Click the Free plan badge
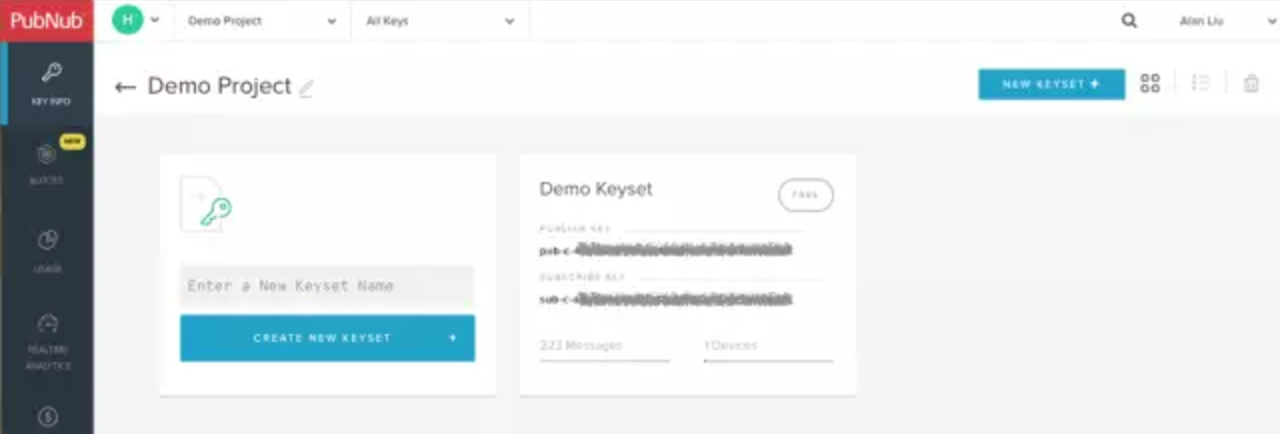The height and width of the screenshot is (434, 1282). point(805,195)
